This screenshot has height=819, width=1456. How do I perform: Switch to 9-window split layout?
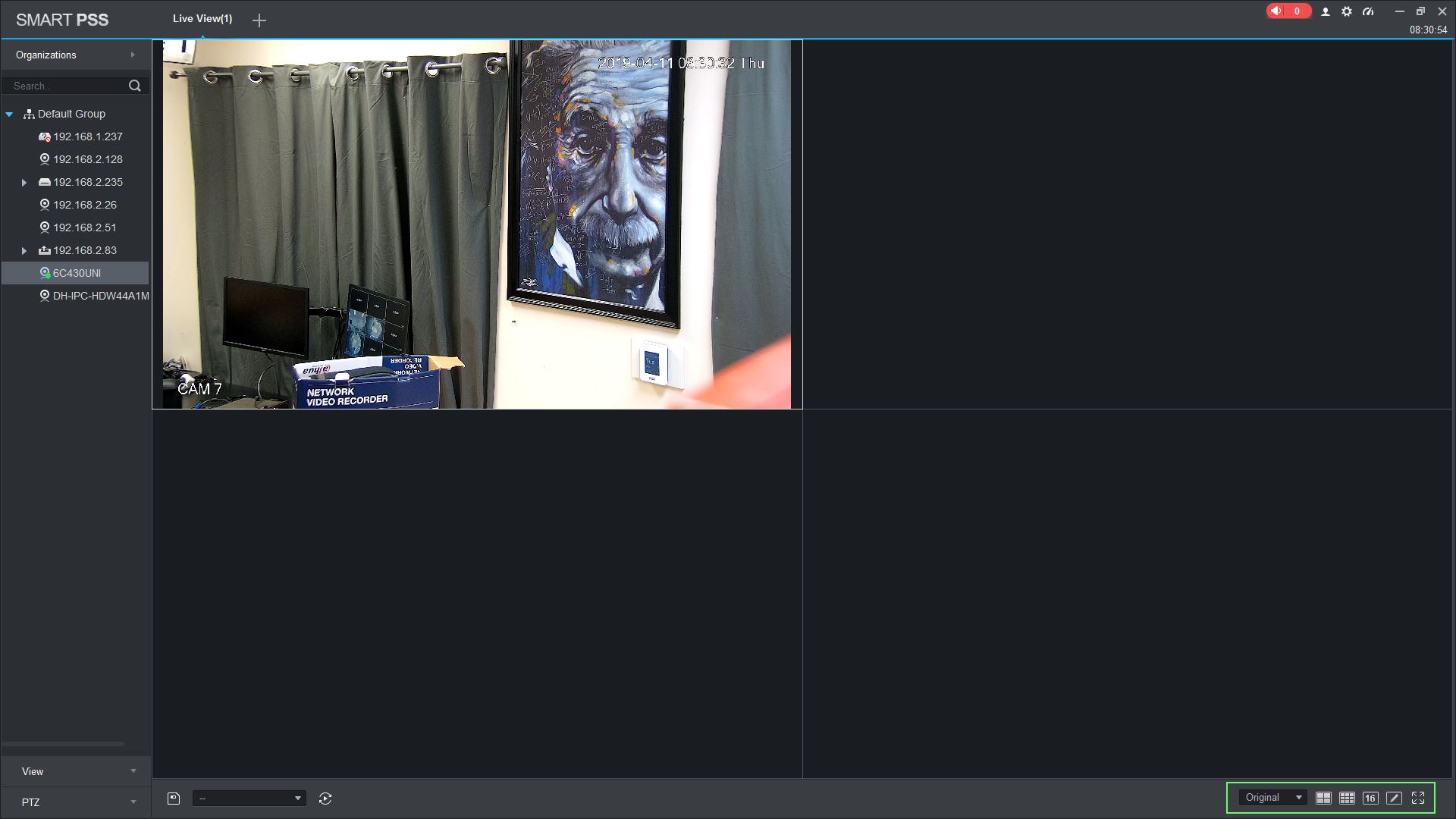(x=1347, y=798)
